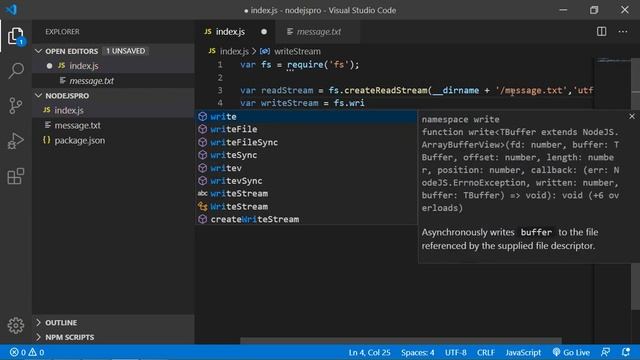Select the 'writeFileSync' suggestion
Screen dimensions: 640x360
click(306, 142)
